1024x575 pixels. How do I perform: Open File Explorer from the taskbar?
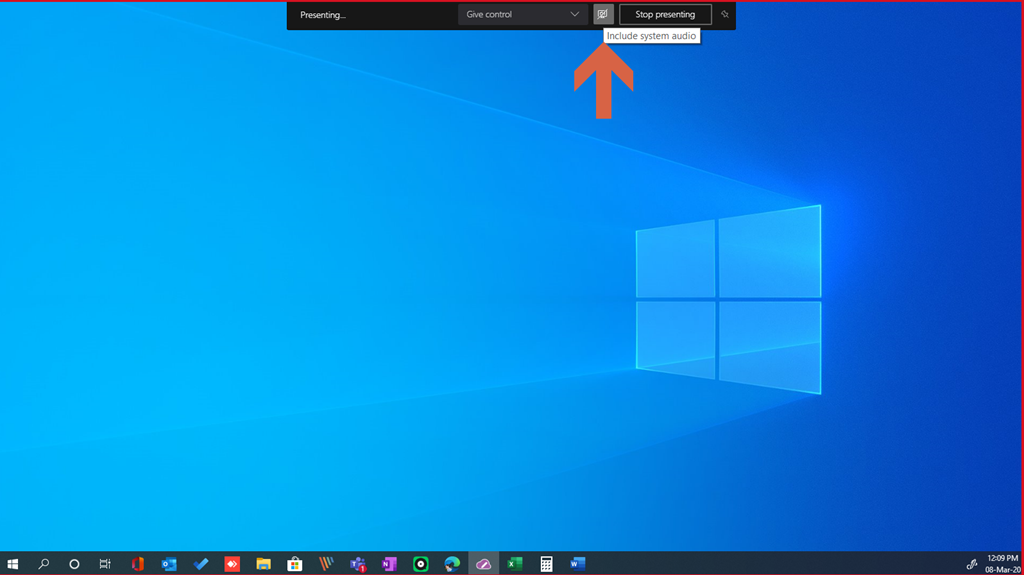click(263, 563)
